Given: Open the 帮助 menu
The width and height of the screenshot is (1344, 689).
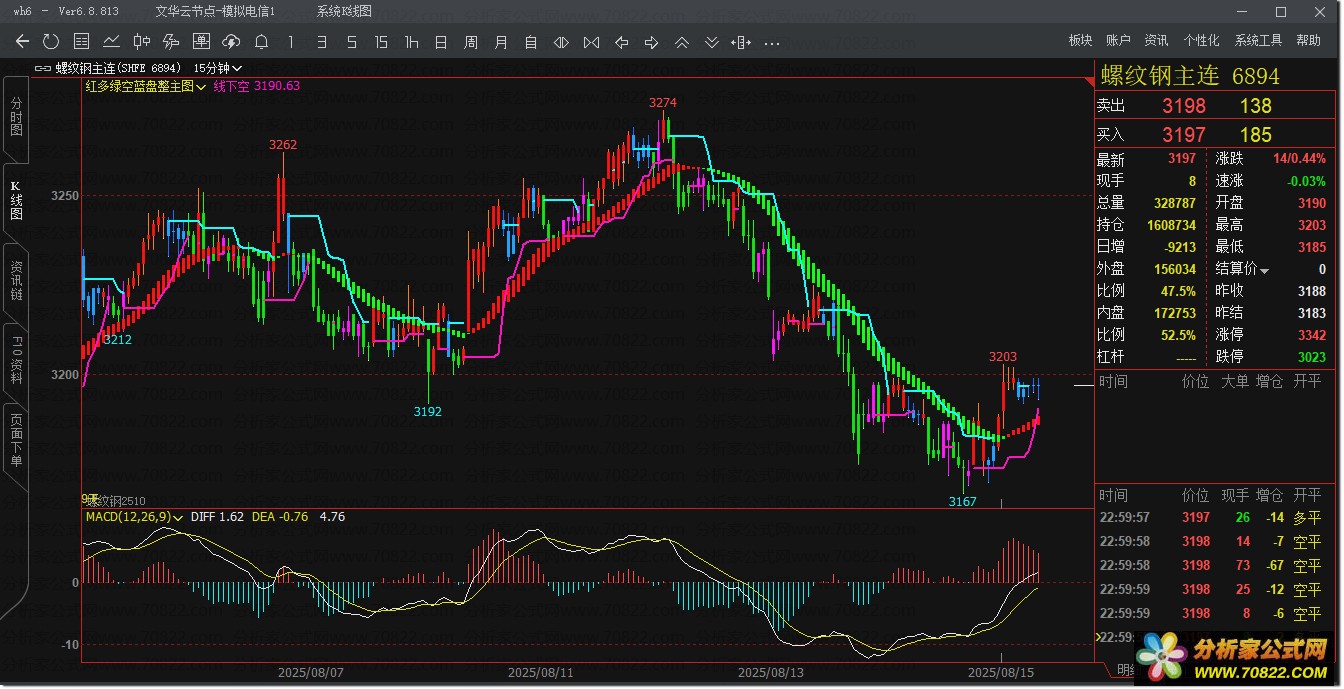Looking at the screenshot, I should 1308,41.
